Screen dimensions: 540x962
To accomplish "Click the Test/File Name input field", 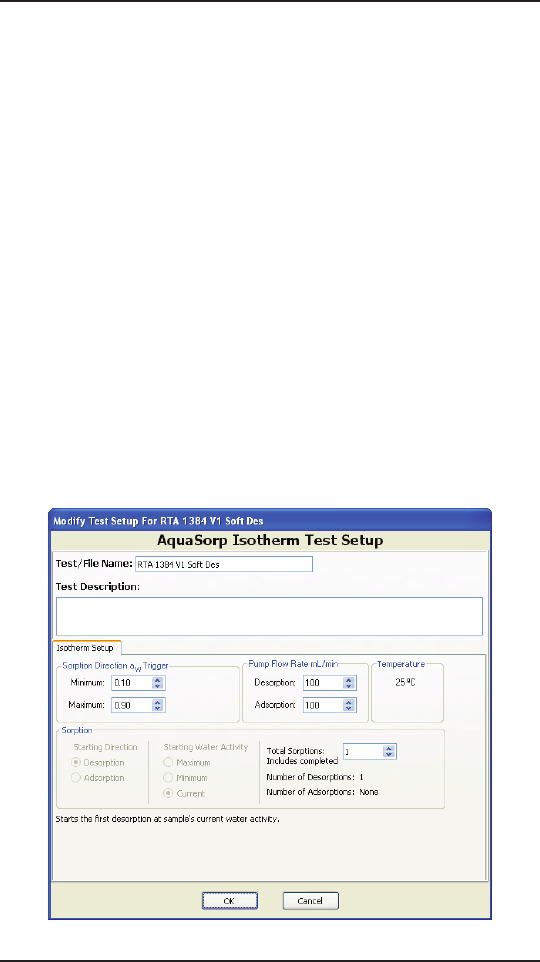I will tap(223, 564).
